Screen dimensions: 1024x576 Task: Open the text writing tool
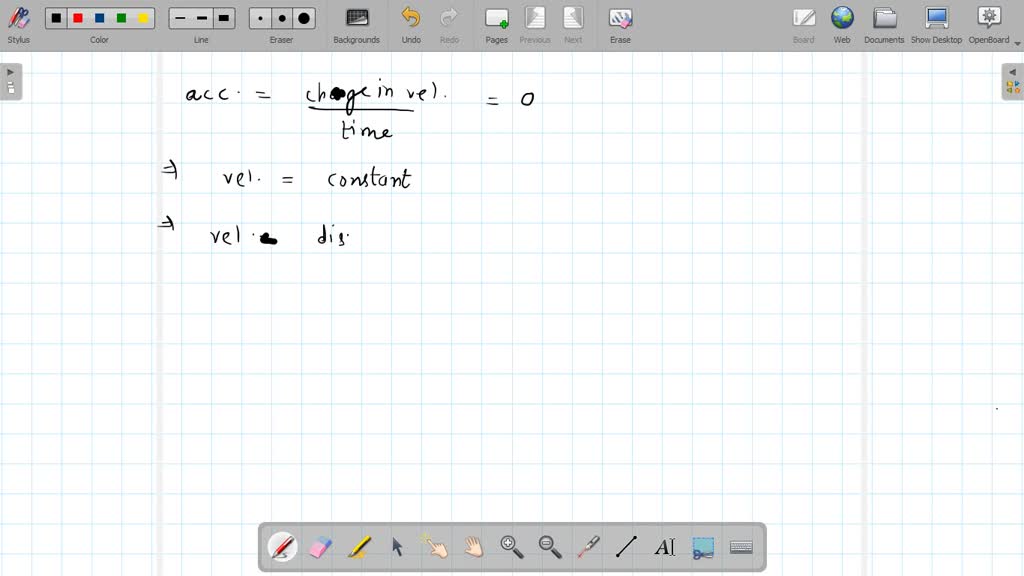(664, 547)
